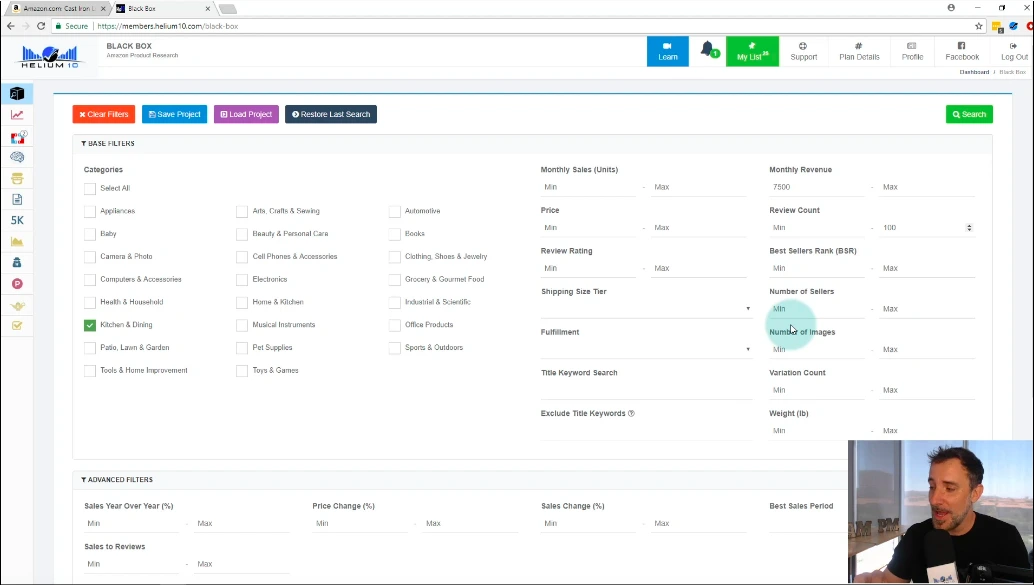
Task: Uncheck the Kitchen & Dining category
Action: pos(90,325)
